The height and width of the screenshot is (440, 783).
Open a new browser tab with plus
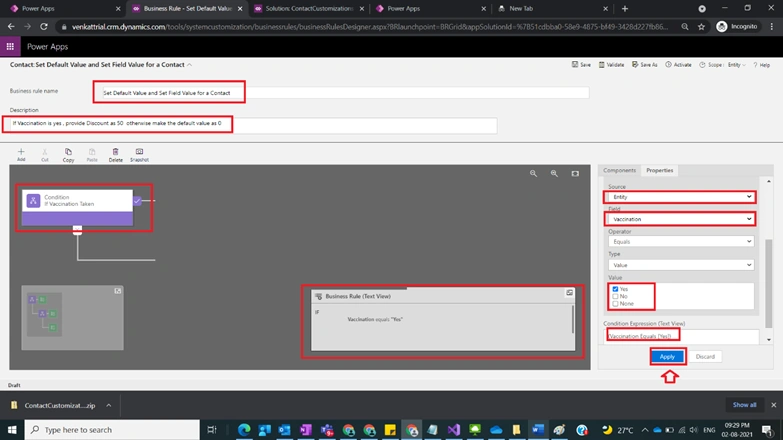(x=625, y=8)
